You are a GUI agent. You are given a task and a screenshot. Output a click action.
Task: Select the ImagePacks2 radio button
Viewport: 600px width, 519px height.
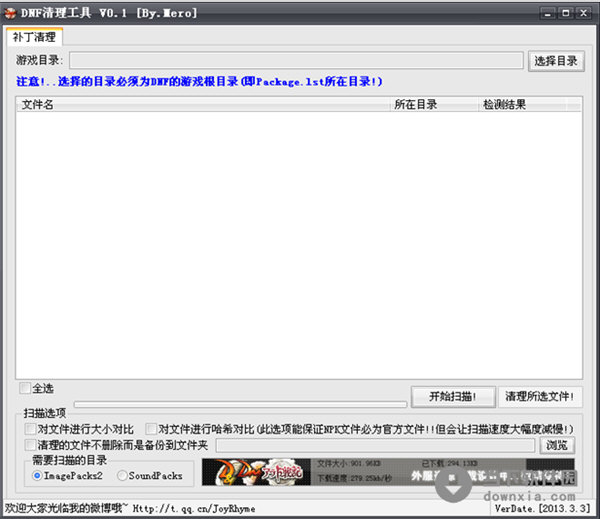click(37, 475)
